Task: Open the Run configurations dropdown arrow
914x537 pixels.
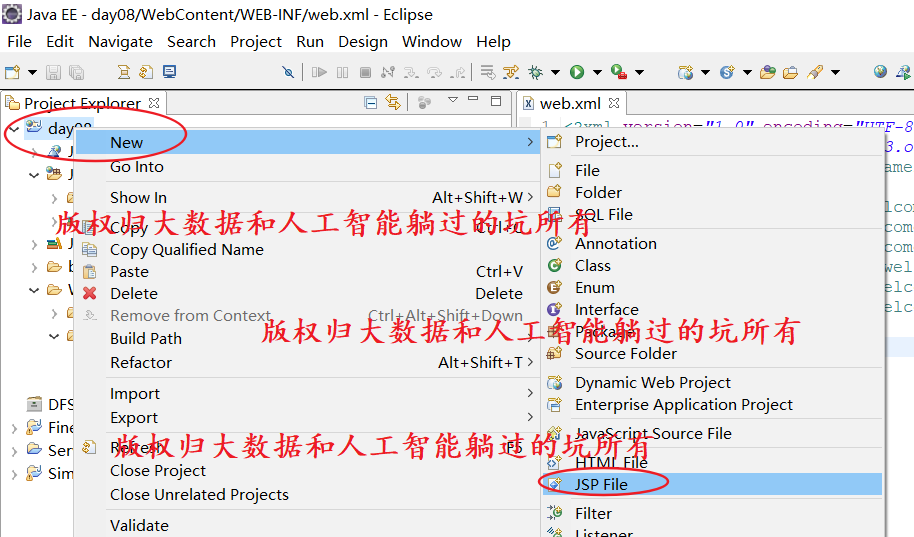Action: tap(597, 72)
